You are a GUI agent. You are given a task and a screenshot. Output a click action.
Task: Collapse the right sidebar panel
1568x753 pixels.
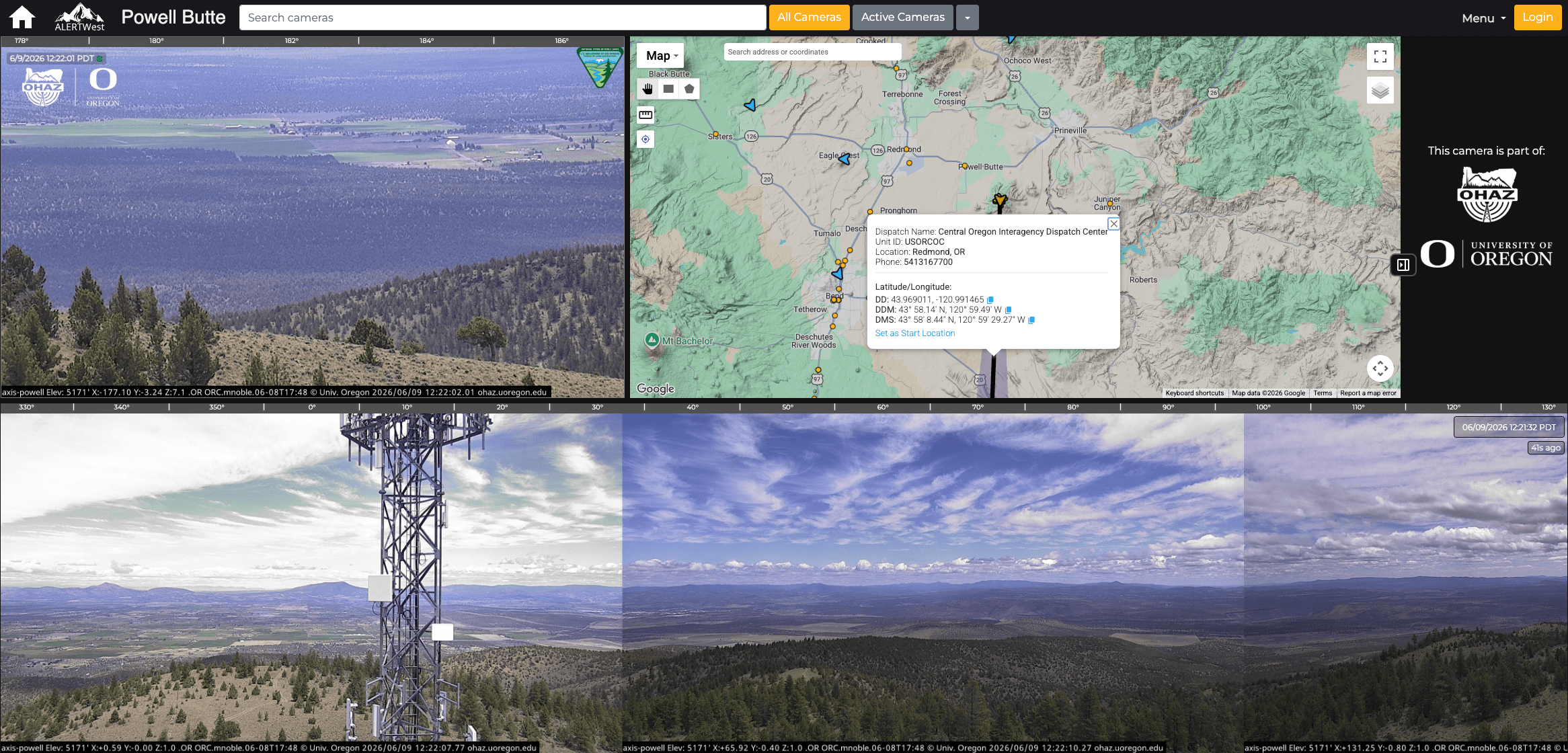click(1403, 265)
